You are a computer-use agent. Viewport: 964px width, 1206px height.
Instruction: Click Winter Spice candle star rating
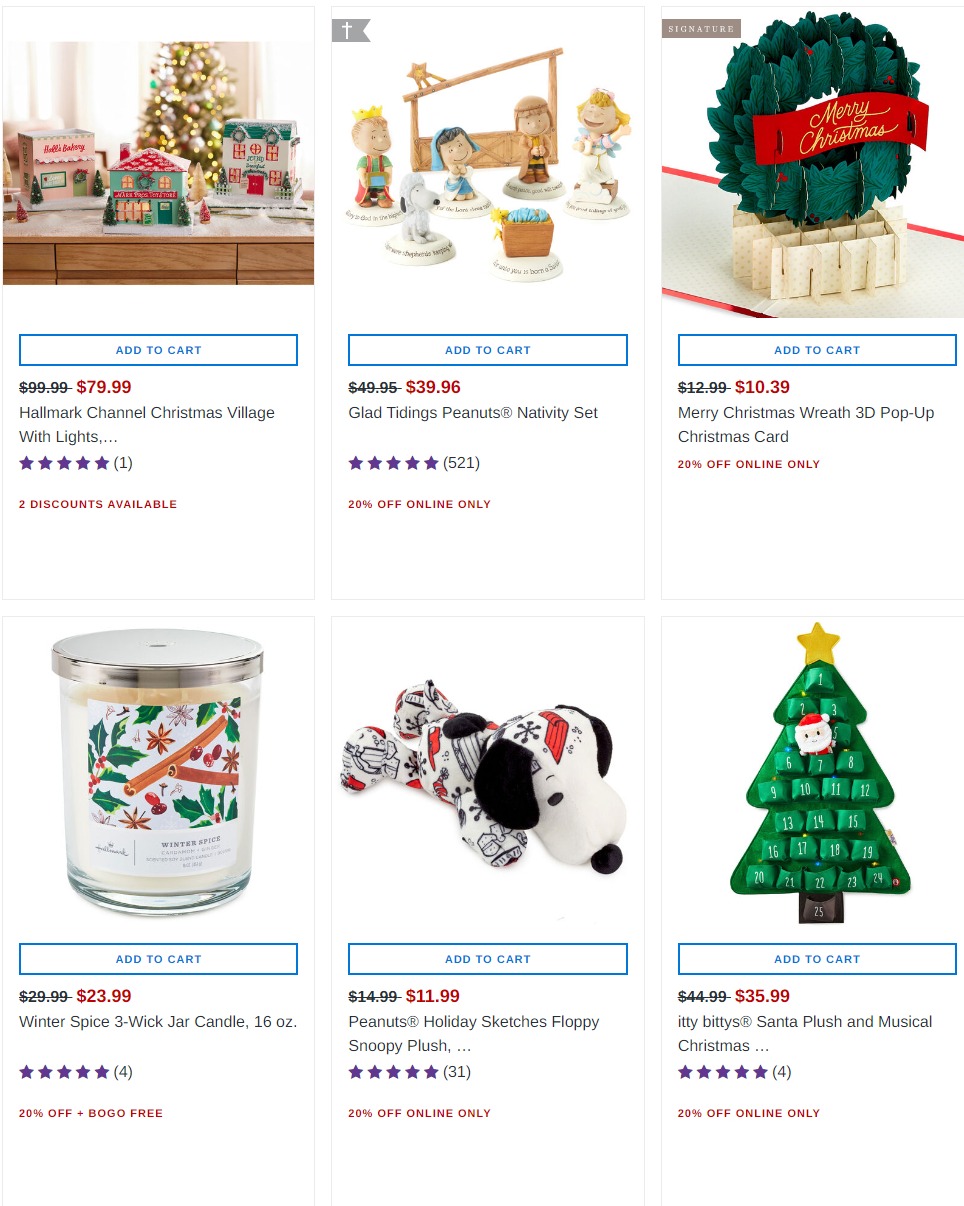[x=76, y=1072]
